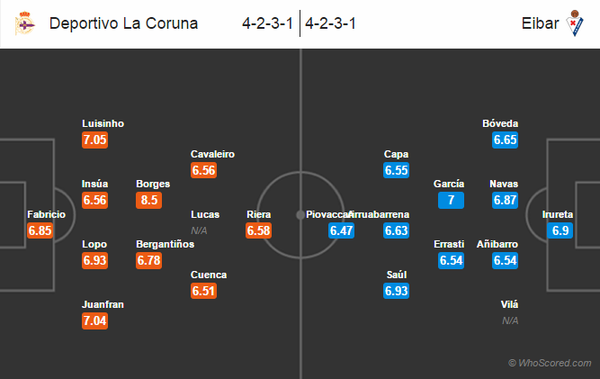
Task: Click Saúl's 6.93 rating badge
Action: coord(396,291)
